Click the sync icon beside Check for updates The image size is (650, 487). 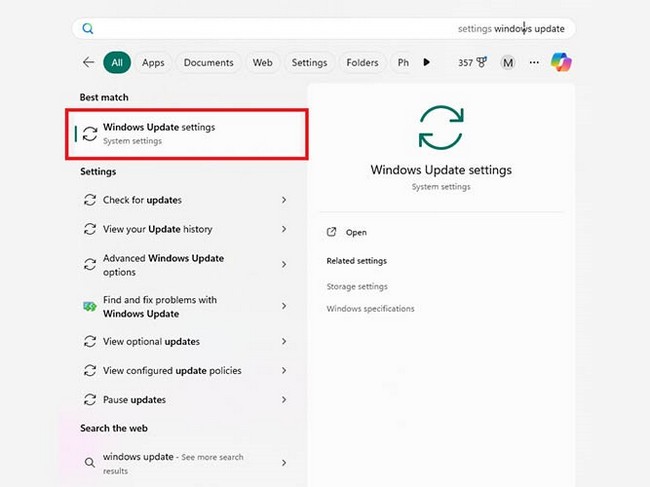click(x=90, y=200)
